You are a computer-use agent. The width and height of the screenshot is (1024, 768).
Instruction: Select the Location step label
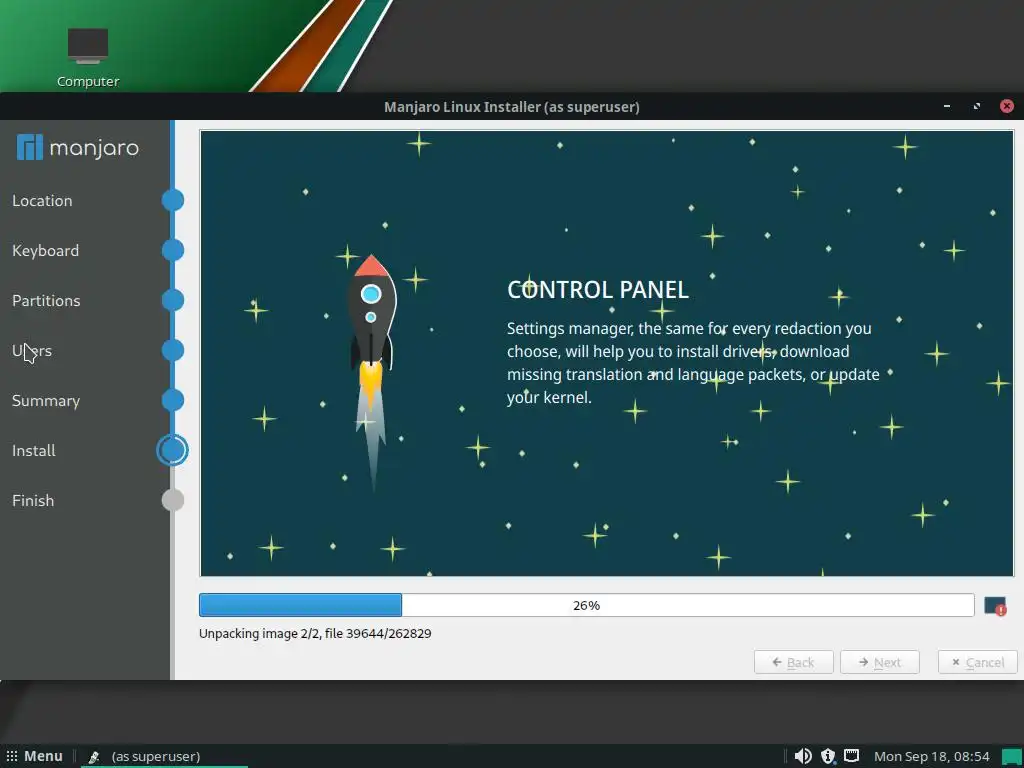click(x=42, y=200)
